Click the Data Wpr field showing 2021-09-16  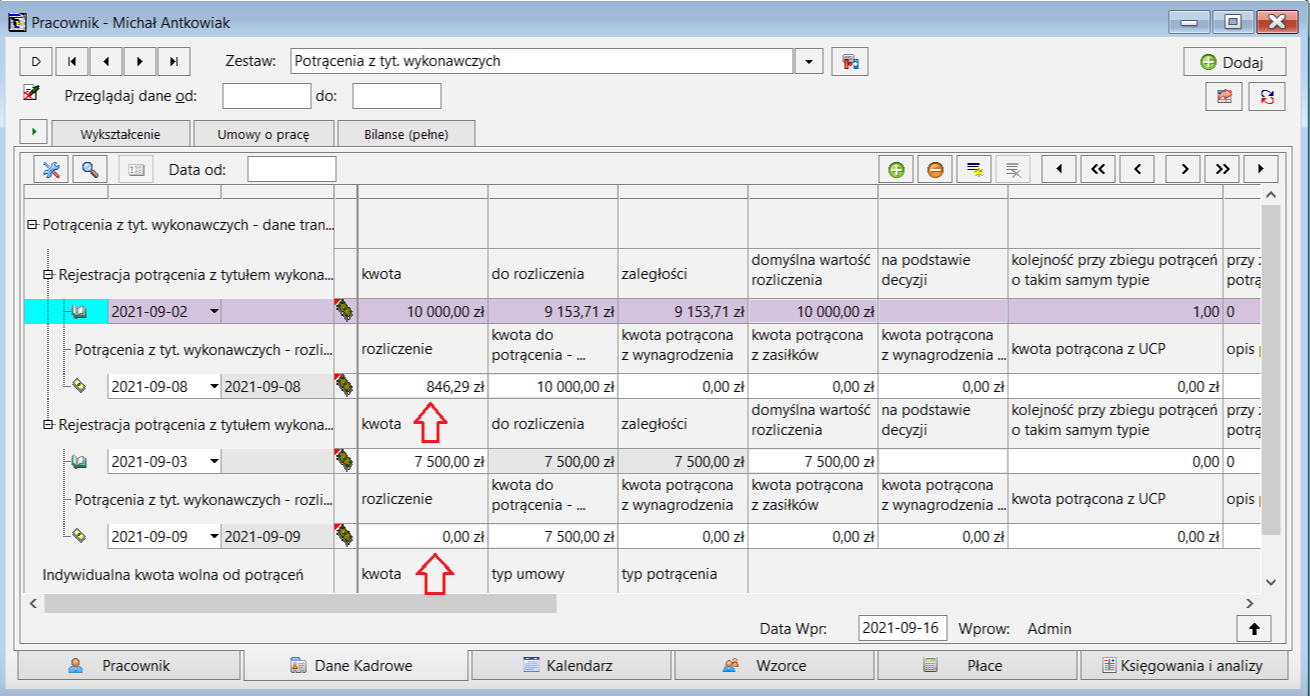[x=903, y=628]
